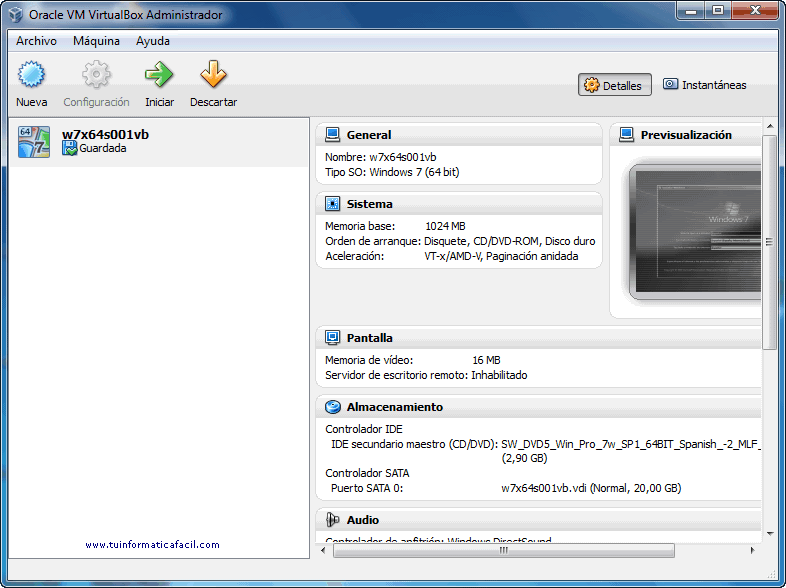Click the Previsualización monitor icon
786x588 pixels.
tap(627, 135)
